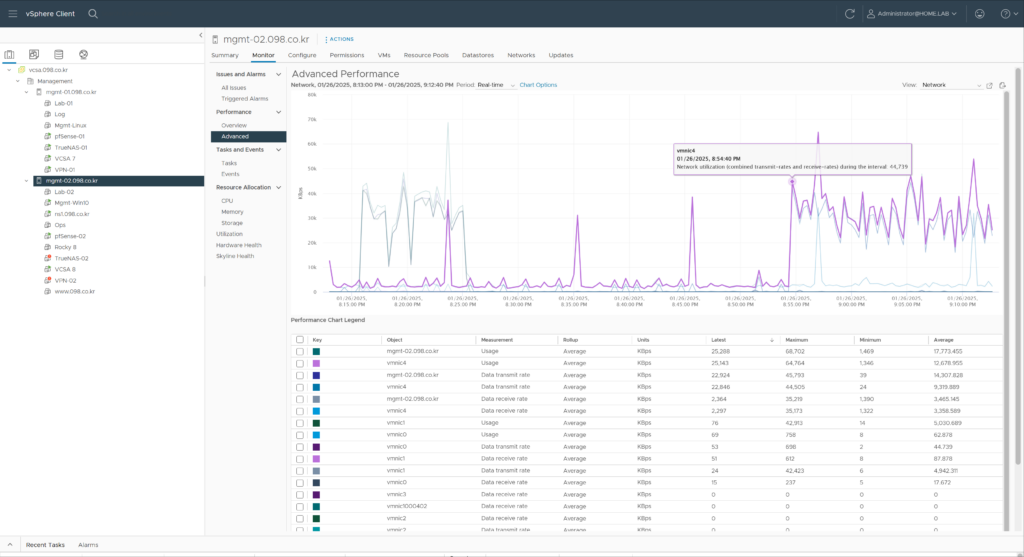Switch to VMs and Templates inventory view icon

tap(34, 54)
